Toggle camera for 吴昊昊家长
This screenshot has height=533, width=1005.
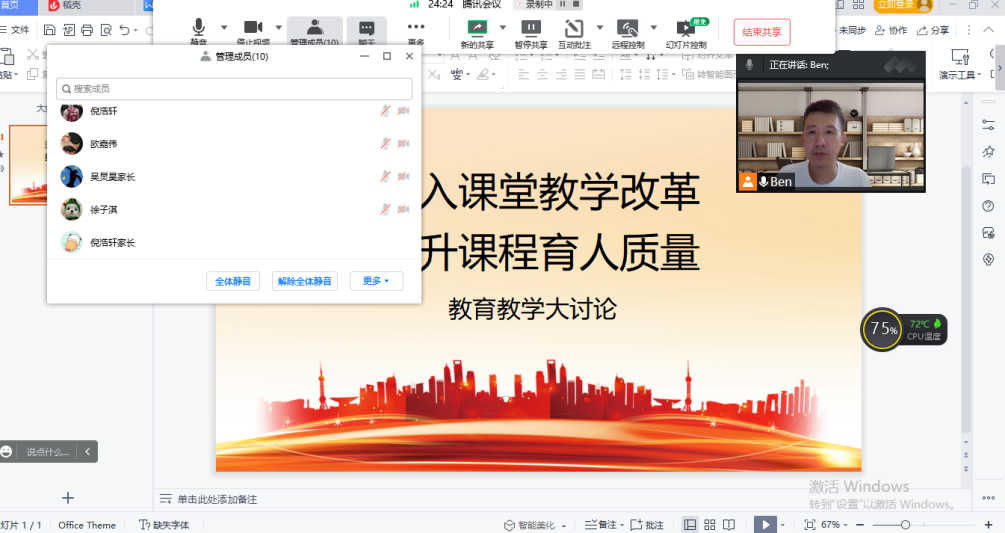click(x=403, y=177)
